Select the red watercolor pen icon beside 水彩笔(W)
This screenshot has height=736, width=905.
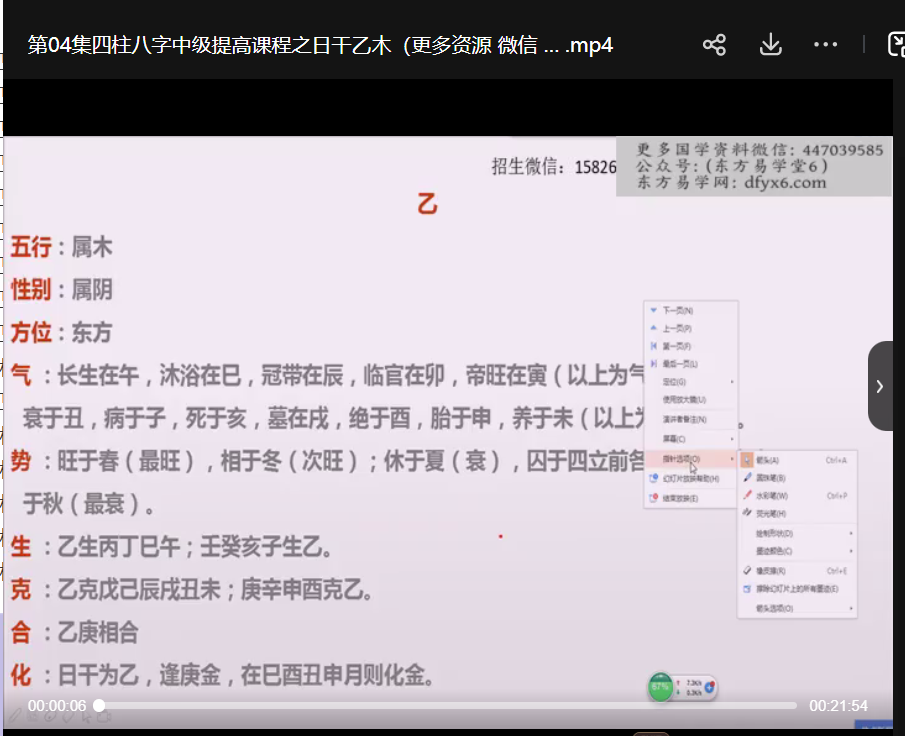click(x=747, y=495)
